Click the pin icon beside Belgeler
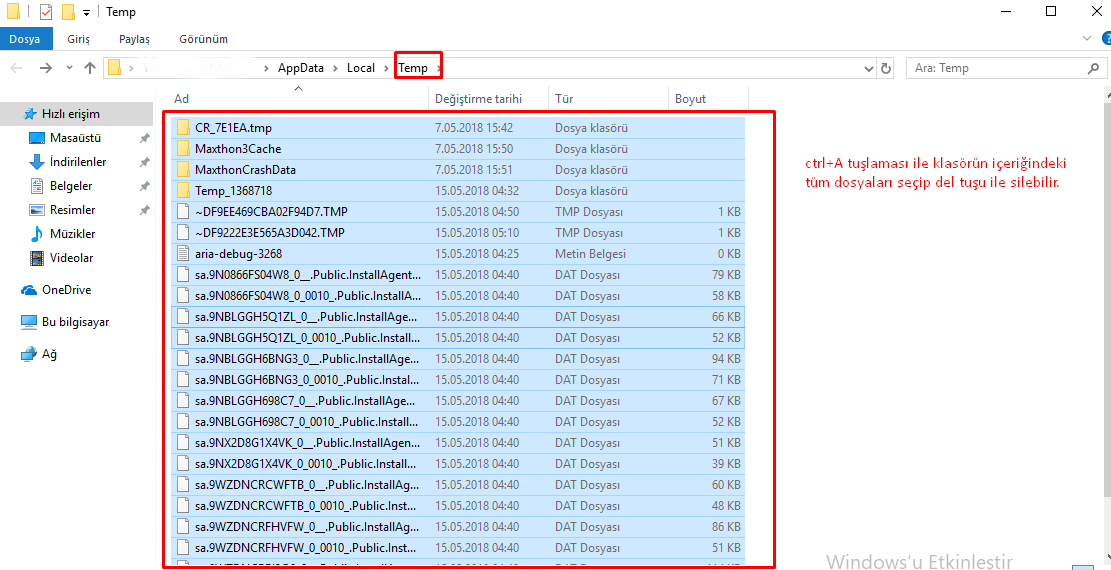Screen dimensions: 1111x570 point(145,186)
